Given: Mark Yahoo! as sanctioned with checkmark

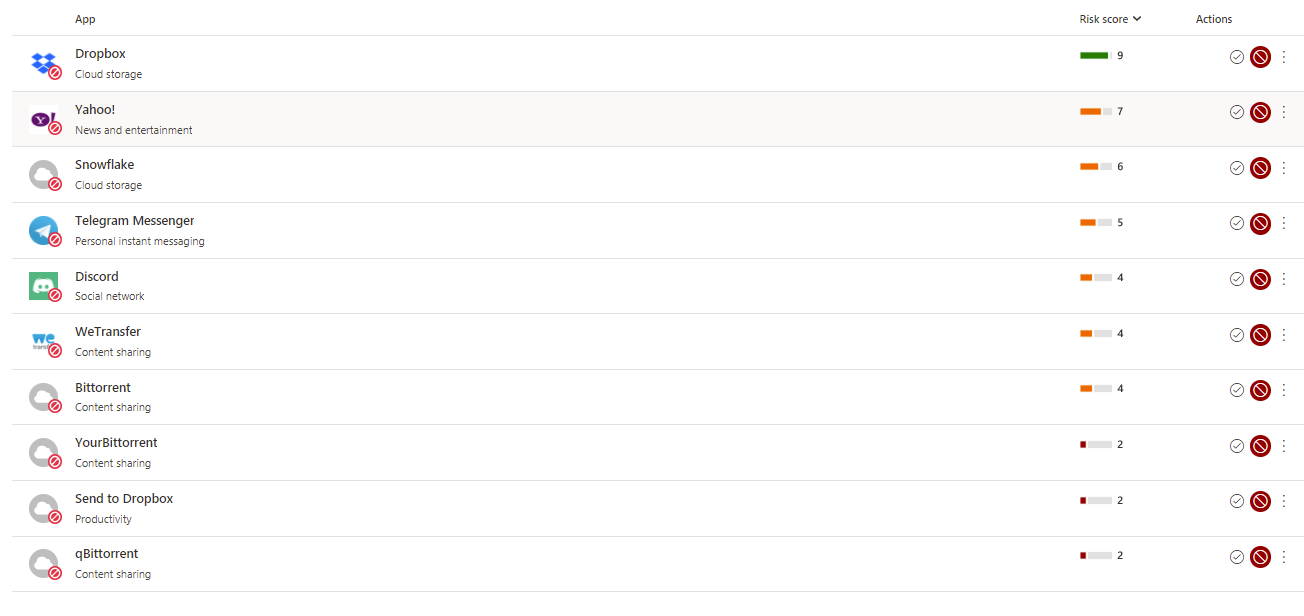Looking at the screenshot, I should pyautogui.click(x=1237, y=112).
